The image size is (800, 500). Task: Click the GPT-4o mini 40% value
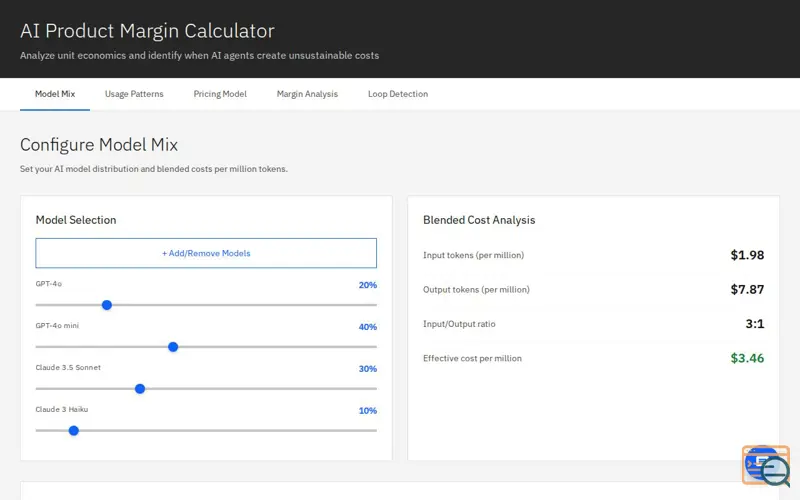tap(367, 327)
